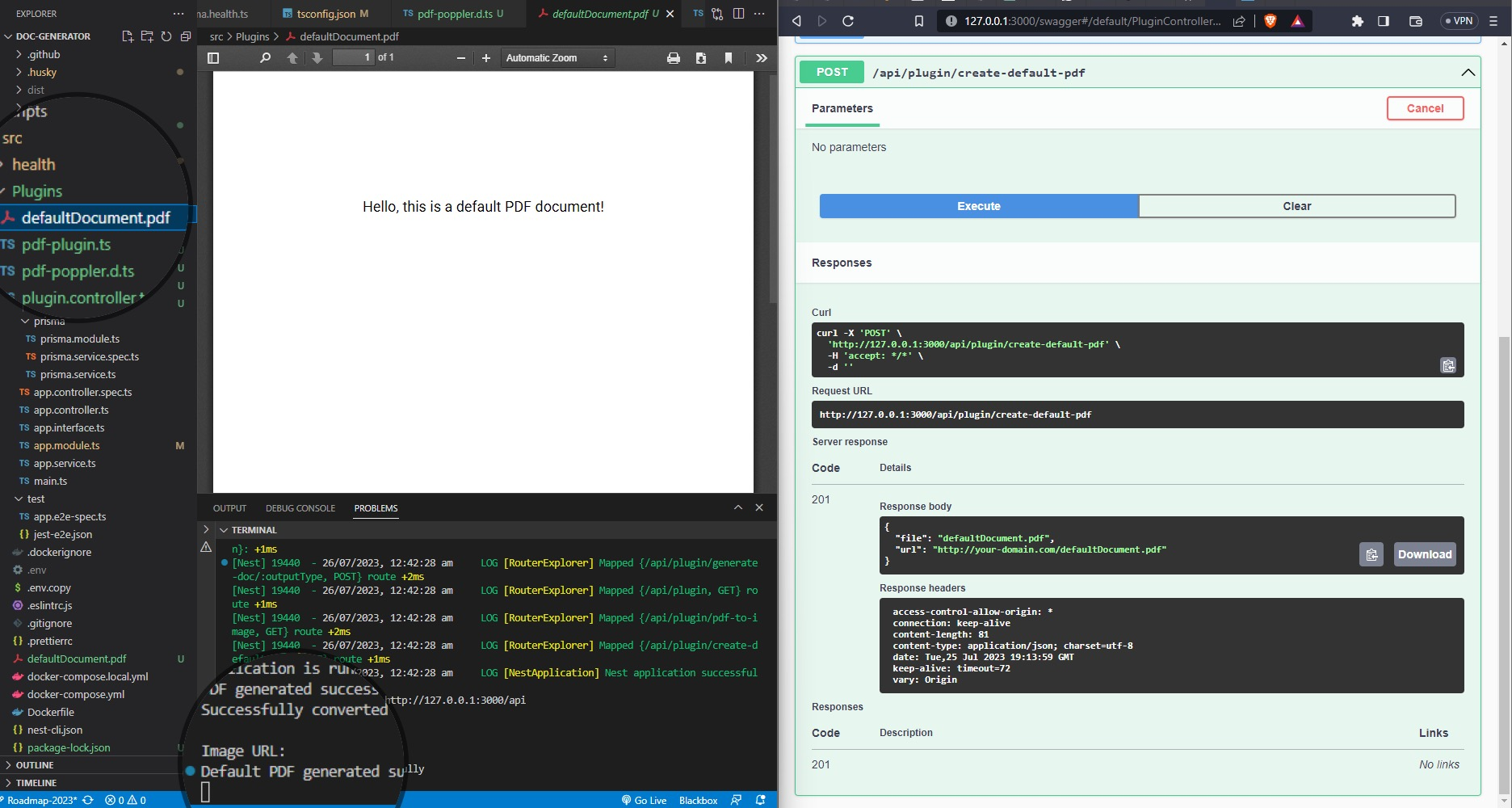Toggle the Brave VPN button
Screen dimensions: 1512x808
click(x=1459, y=21)
